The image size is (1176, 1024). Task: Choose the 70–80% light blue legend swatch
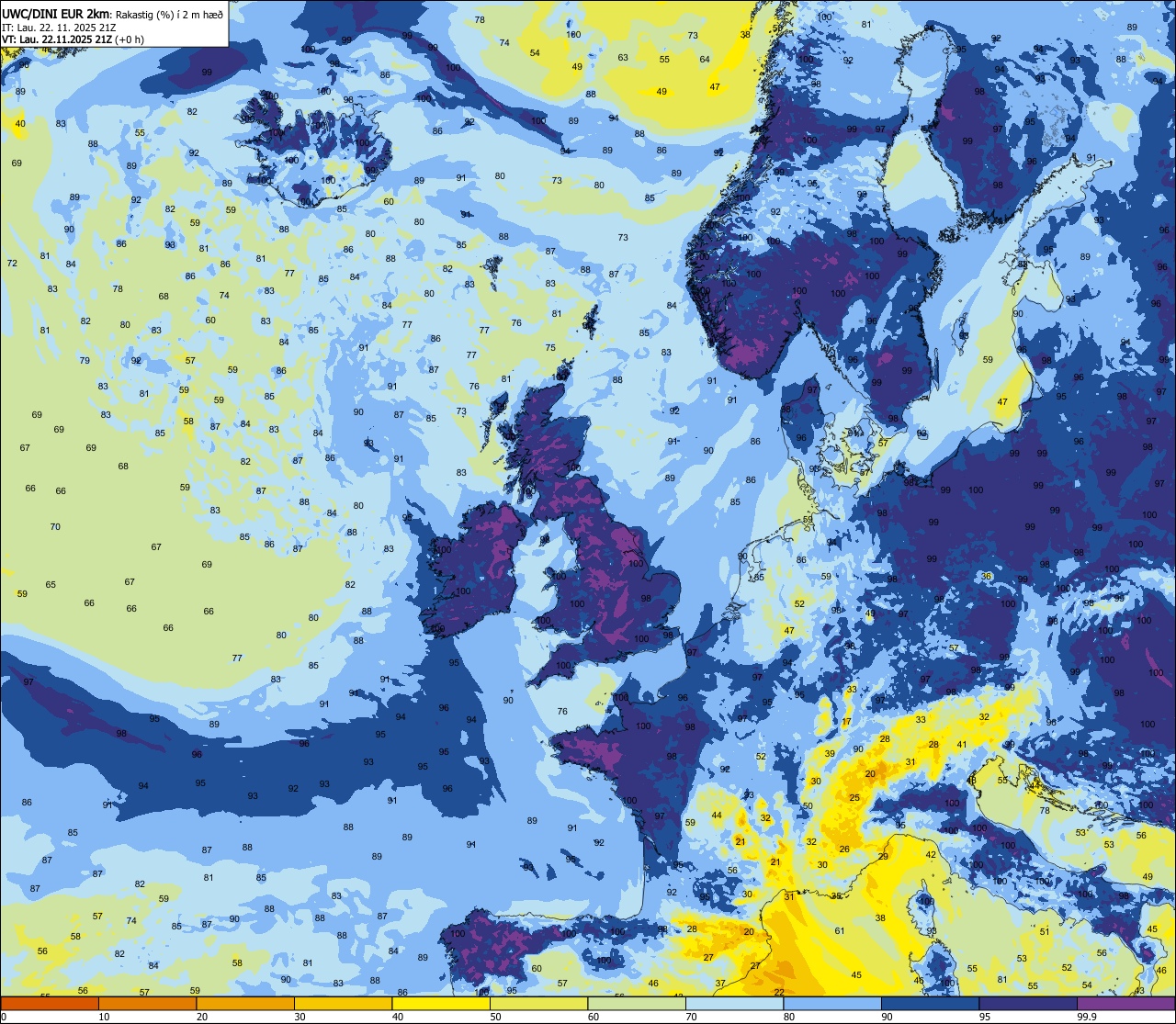click(734, 1004)
